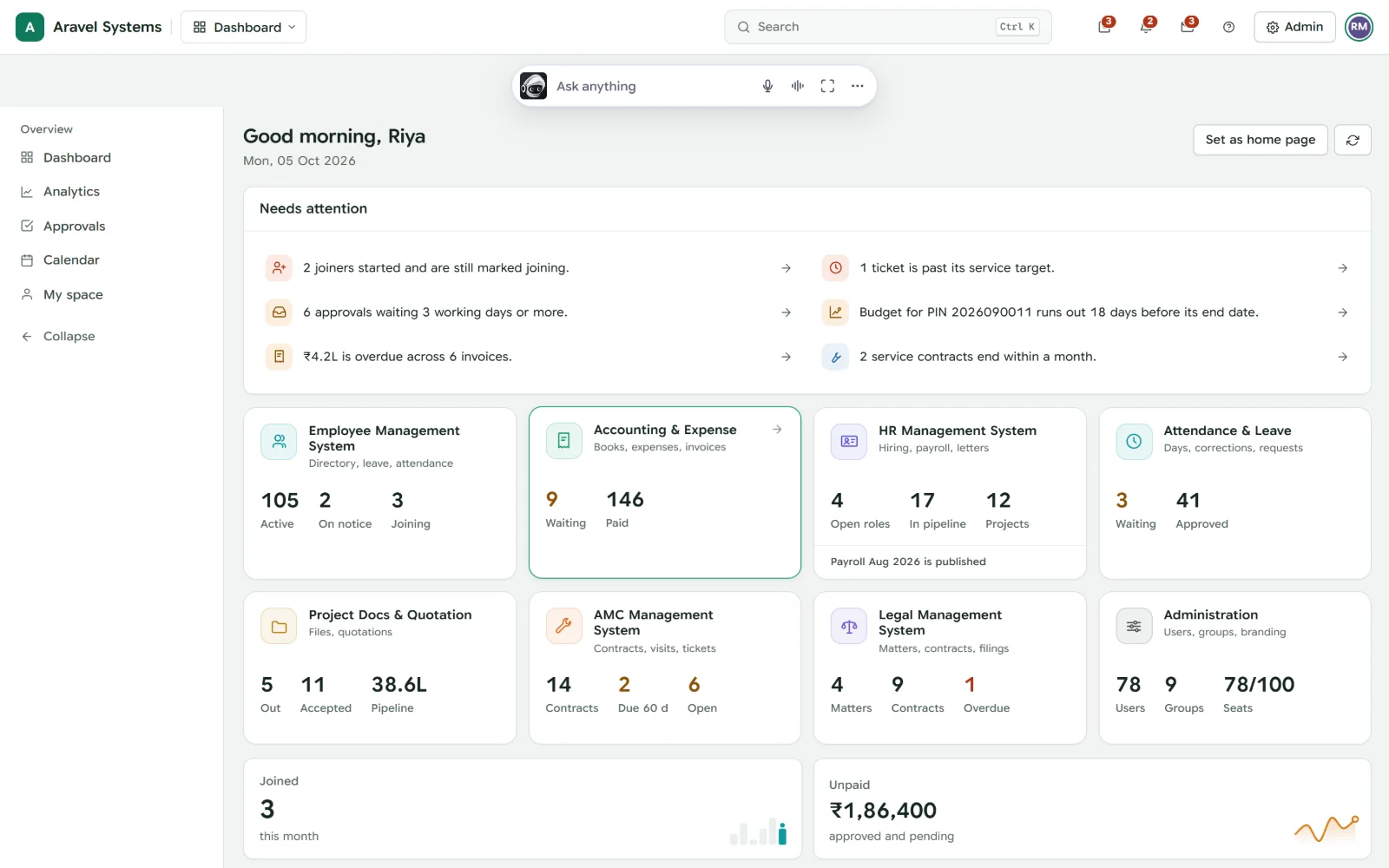Click the assistant avatar icon beside Ask anything
This screenshot has height=868, width=1389.
tap(533, 86)
